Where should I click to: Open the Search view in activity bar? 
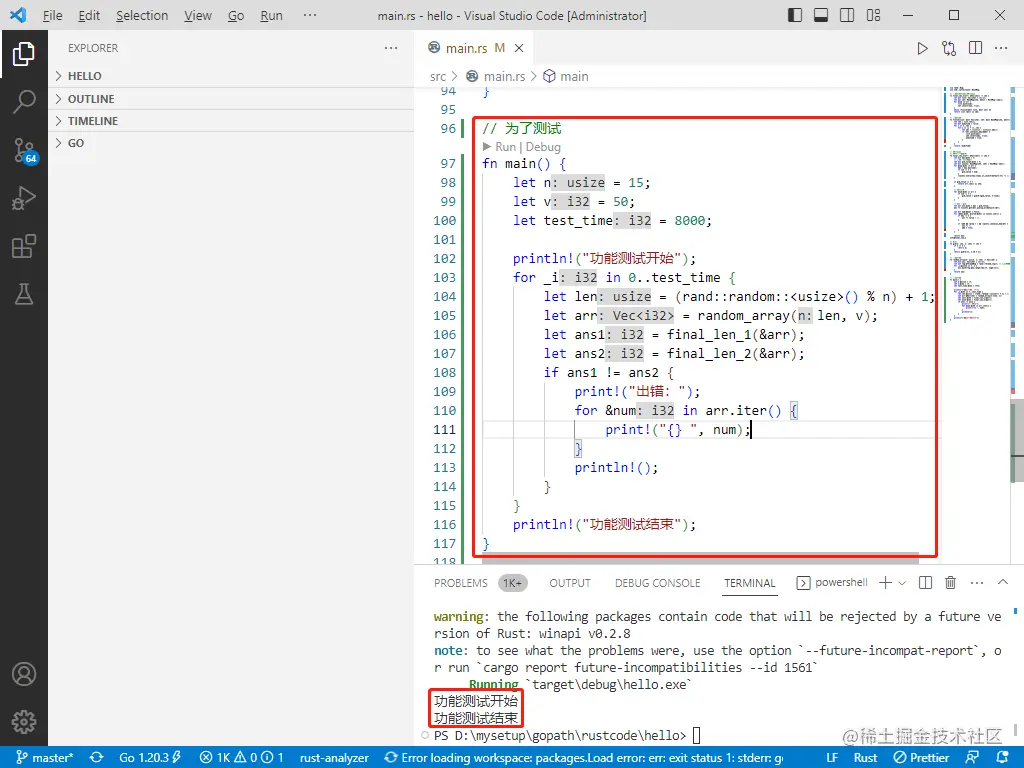(24, 102)
